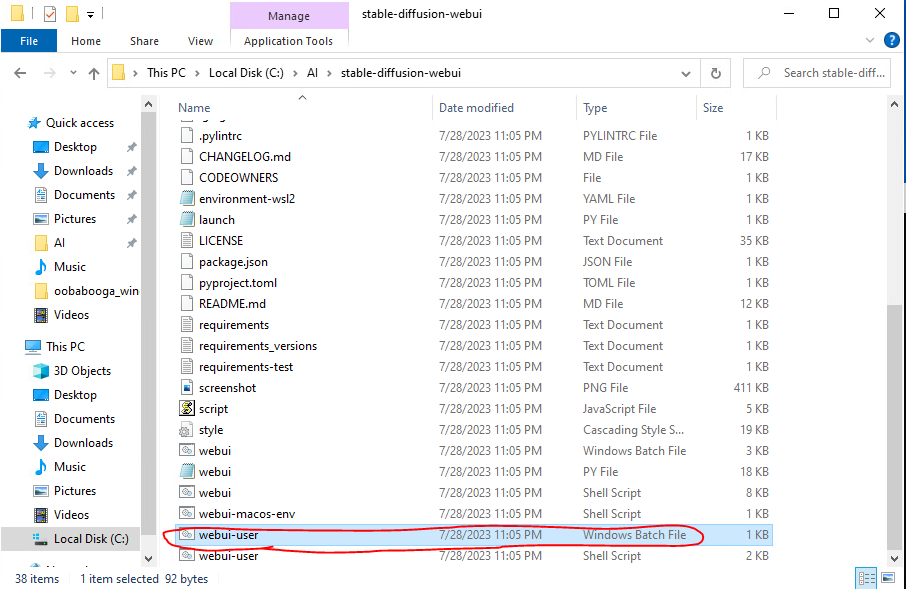Screen dimensions: 906x589
Task: Select the webui Windows Batch File icon
Action: click(187, 450)
